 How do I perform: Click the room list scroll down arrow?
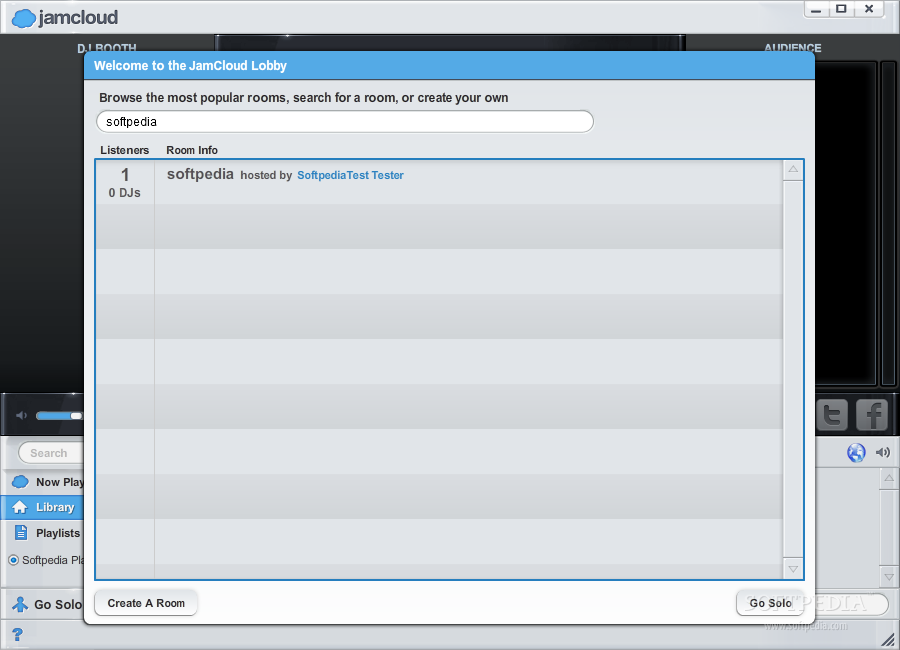coord(793,569)
